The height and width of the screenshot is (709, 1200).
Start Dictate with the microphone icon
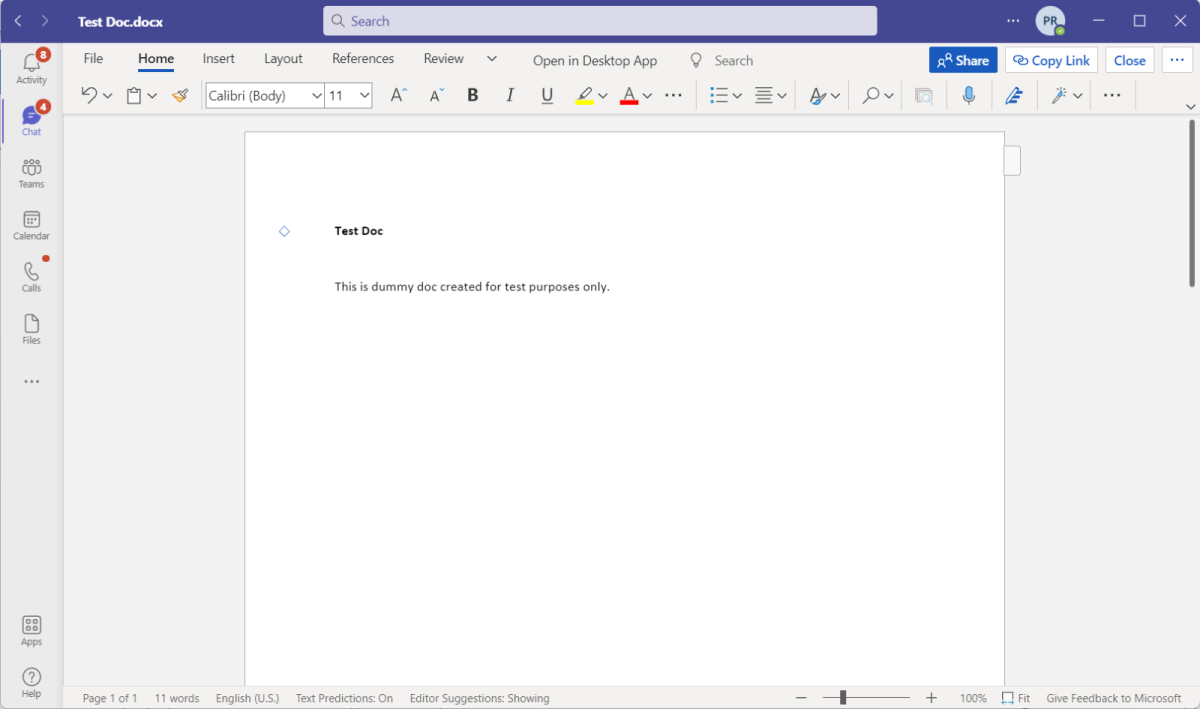click(x=967, y=95)
